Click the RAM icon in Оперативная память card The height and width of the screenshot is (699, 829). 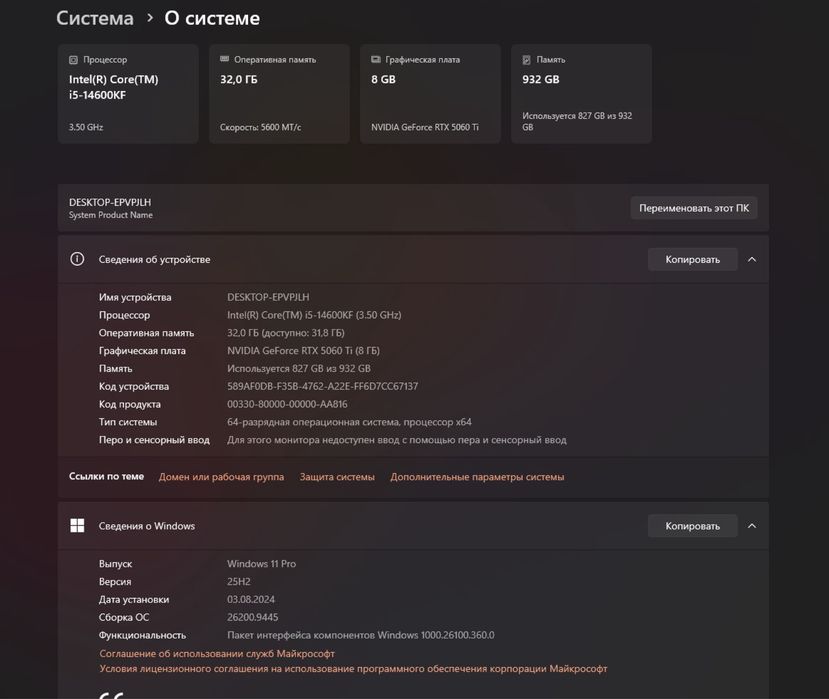tap(224, 59)
